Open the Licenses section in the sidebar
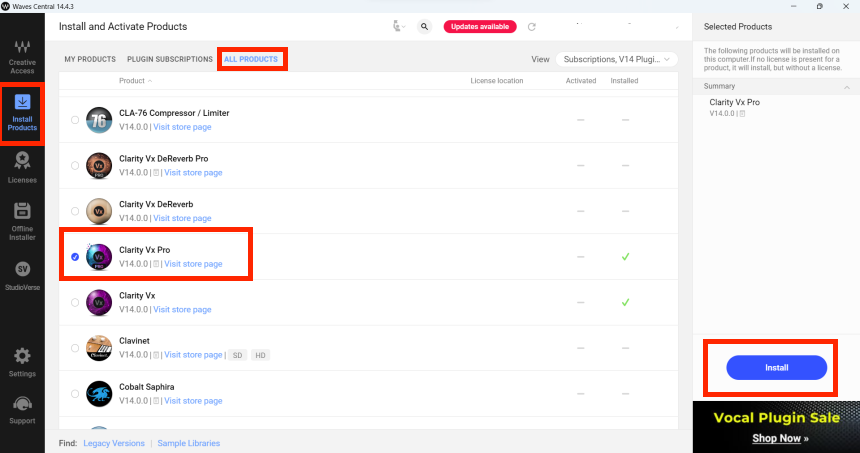860x453 pixels. [x=22, y=167]
